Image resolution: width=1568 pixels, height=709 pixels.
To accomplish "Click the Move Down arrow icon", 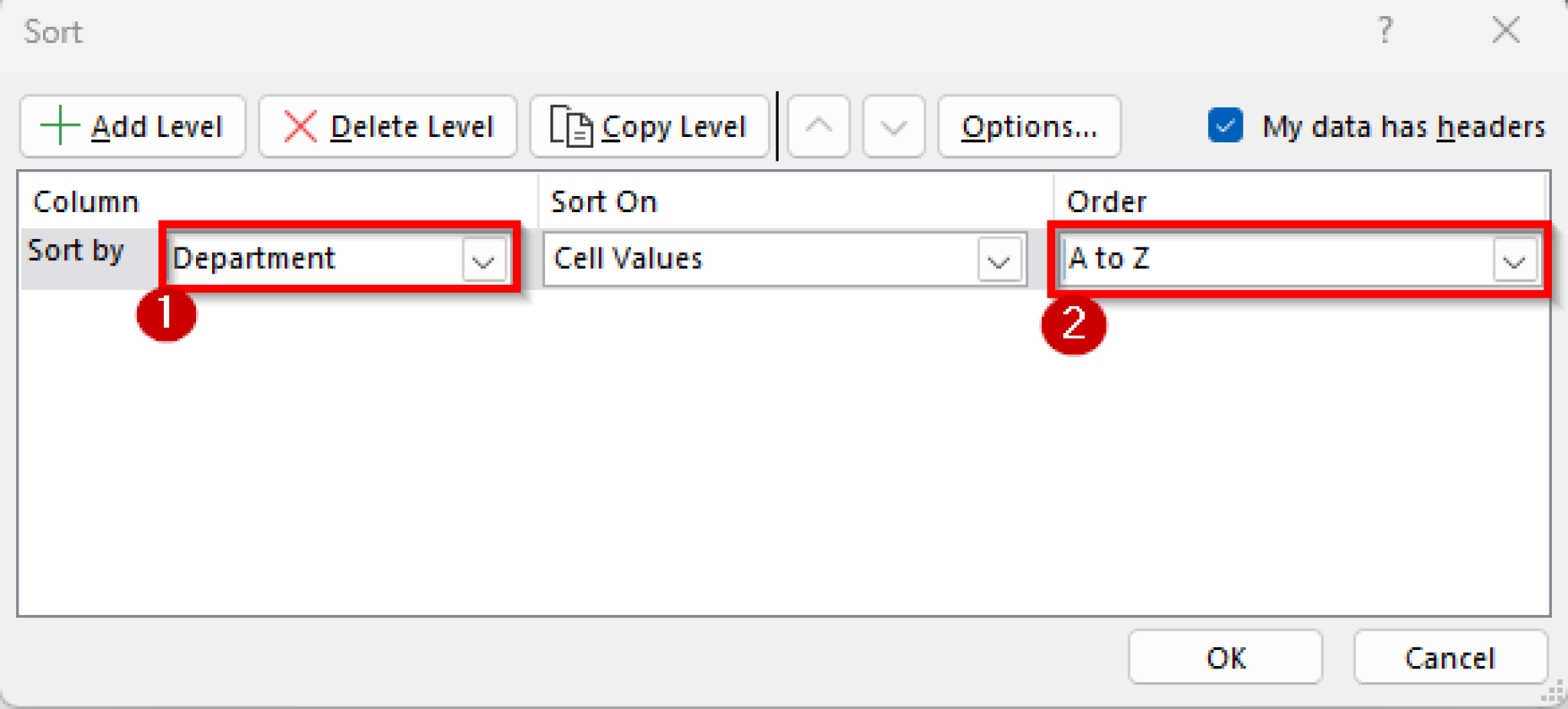I will tap(893, 126).
